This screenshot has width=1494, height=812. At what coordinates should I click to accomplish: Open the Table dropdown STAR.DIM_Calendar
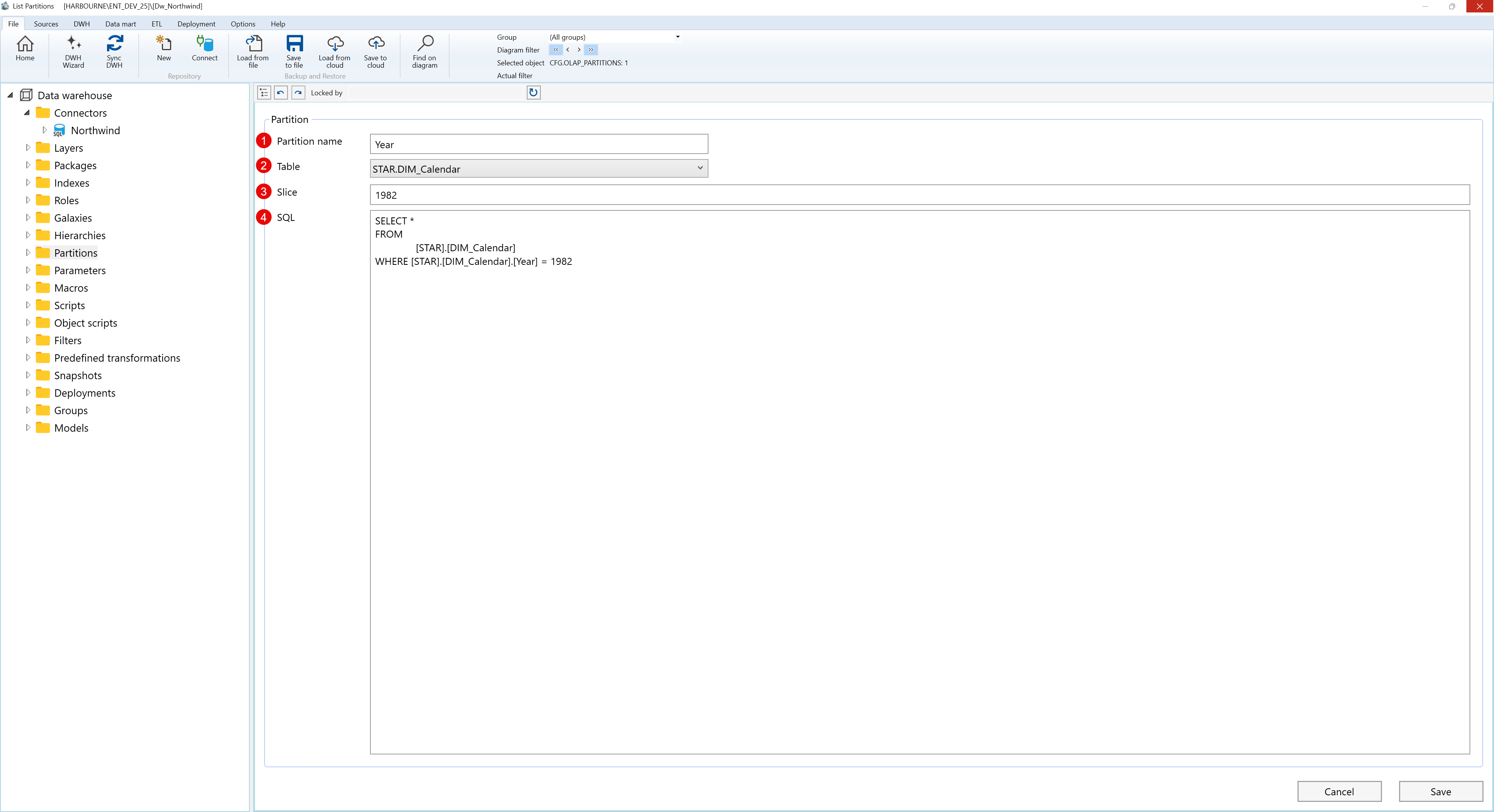(x=700, y=169)
